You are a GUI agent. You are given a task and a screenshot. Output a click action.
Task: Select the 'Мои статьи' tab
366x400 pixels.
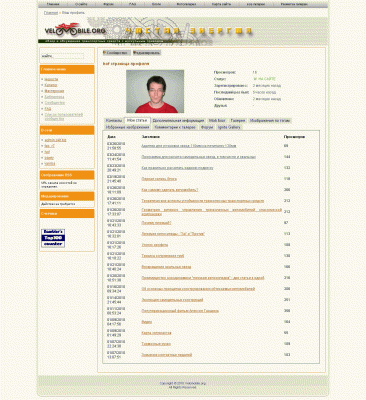pos(137,121)
